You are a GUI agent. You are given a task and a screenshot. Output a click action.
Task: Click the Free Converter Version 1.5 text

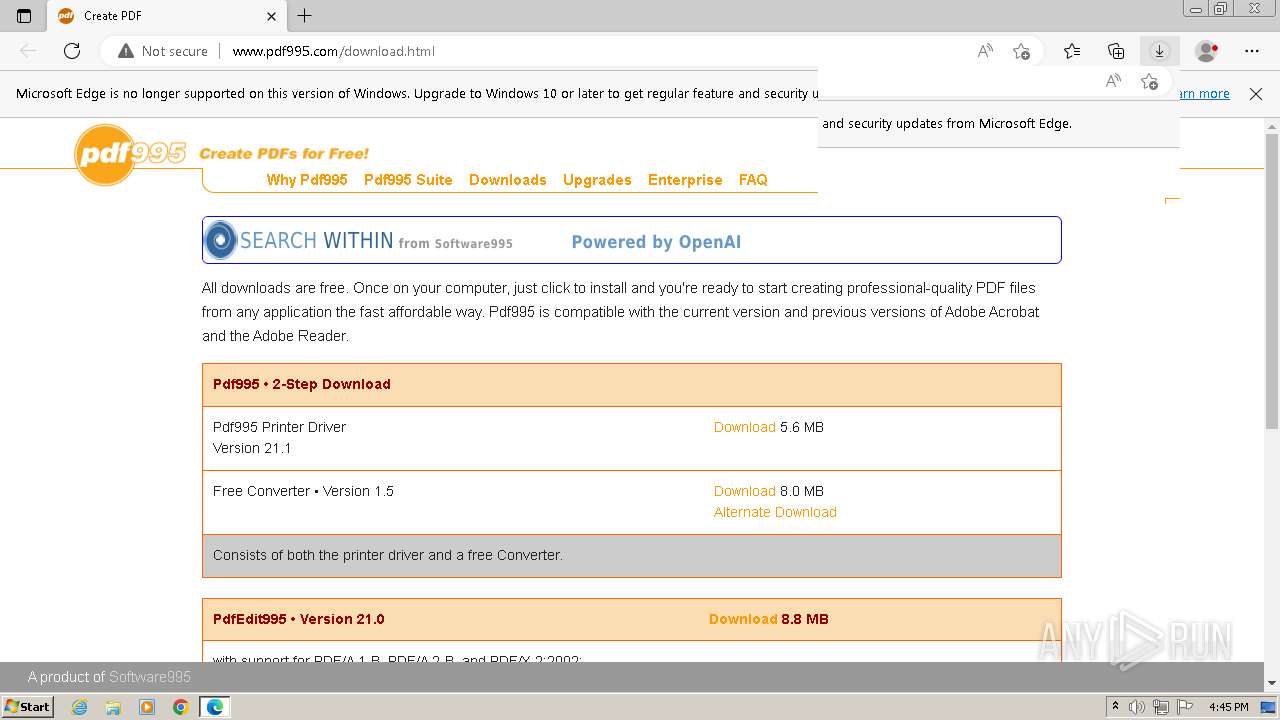(303, 491)
